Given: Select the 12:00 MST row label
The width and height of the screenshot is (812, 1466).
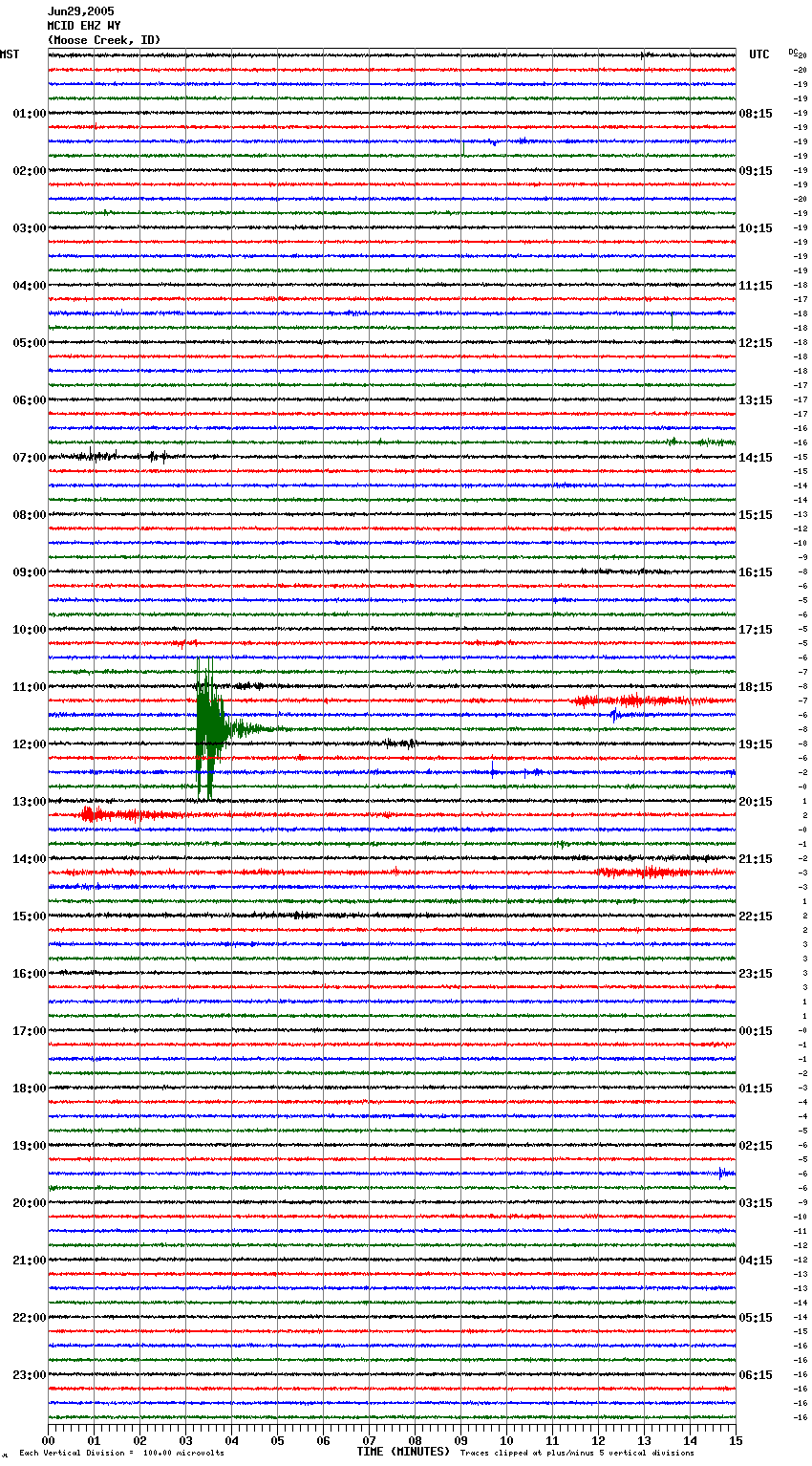Looking at the screenshot, I should click(30, 744).
